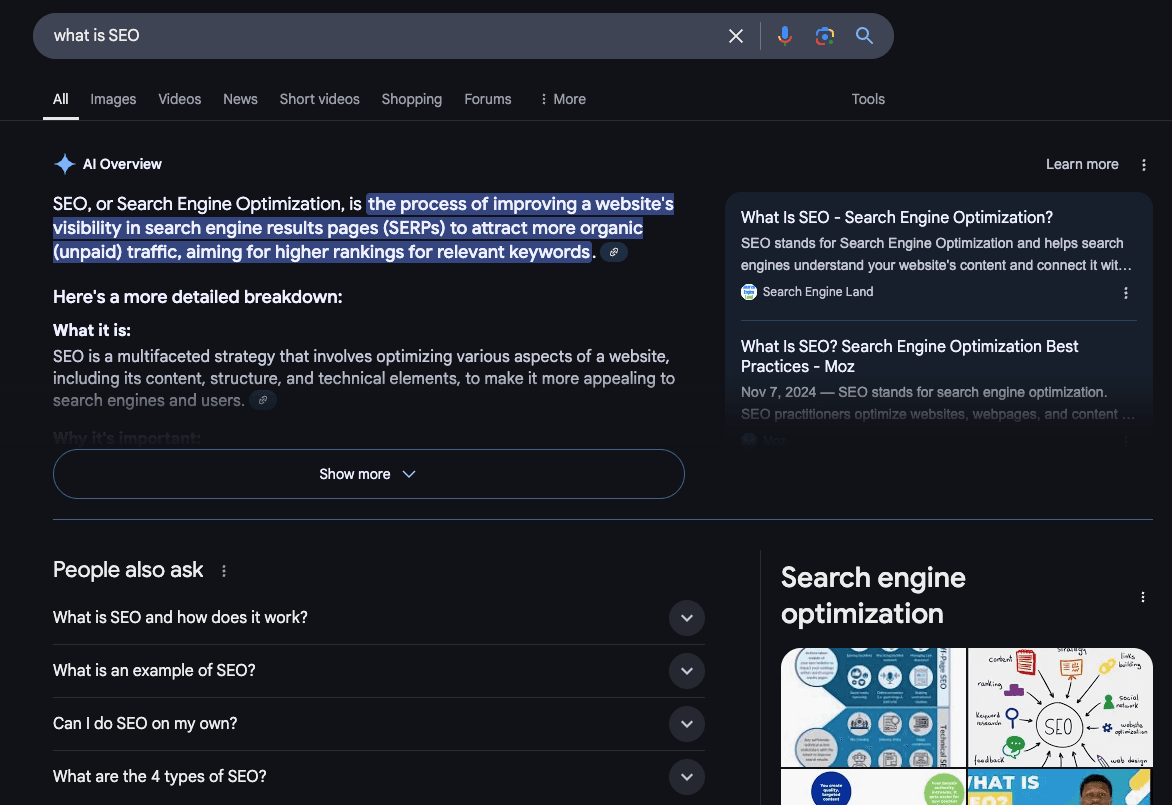Open the Tools menu

(867, 99)
